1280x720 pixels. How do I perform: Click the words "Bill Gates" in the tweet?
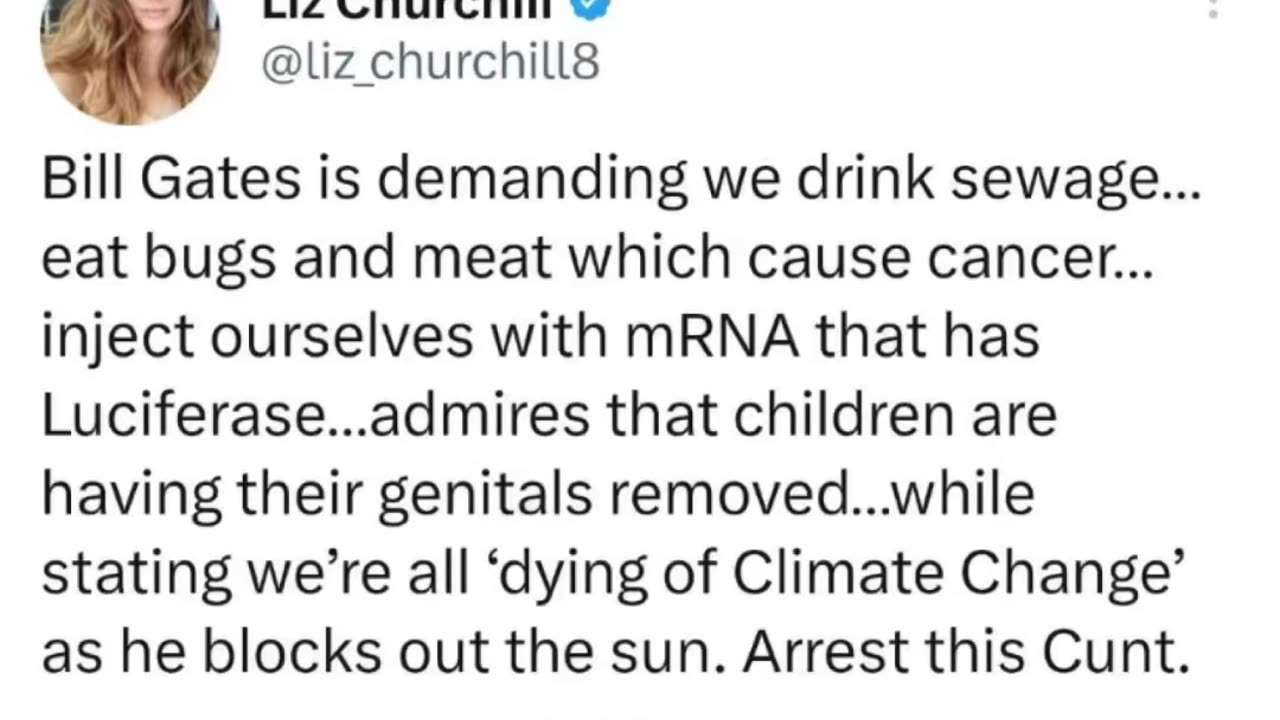coord(171,180)
